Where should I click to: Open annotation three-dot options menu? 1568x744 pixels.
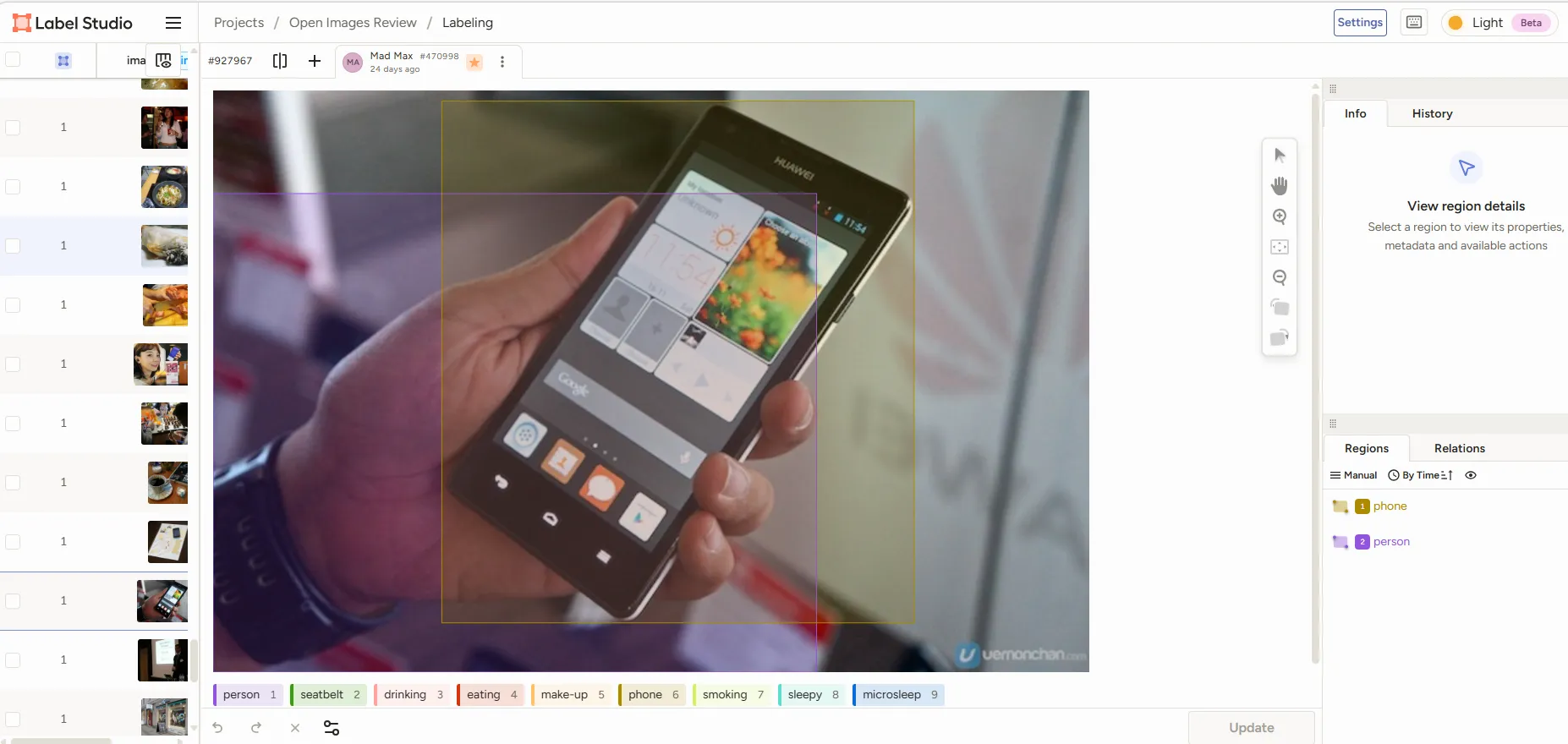[502, 62]
